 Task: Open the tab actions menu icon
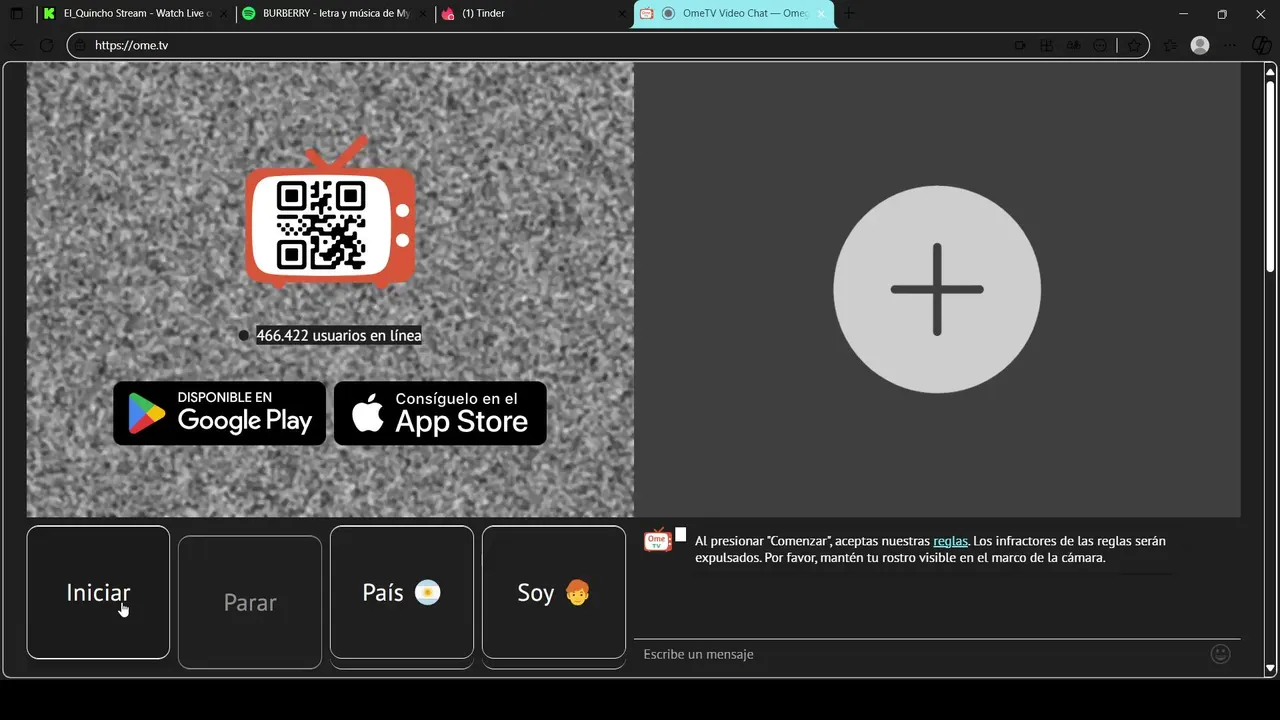pyautogui.click(x=16, y=14)
